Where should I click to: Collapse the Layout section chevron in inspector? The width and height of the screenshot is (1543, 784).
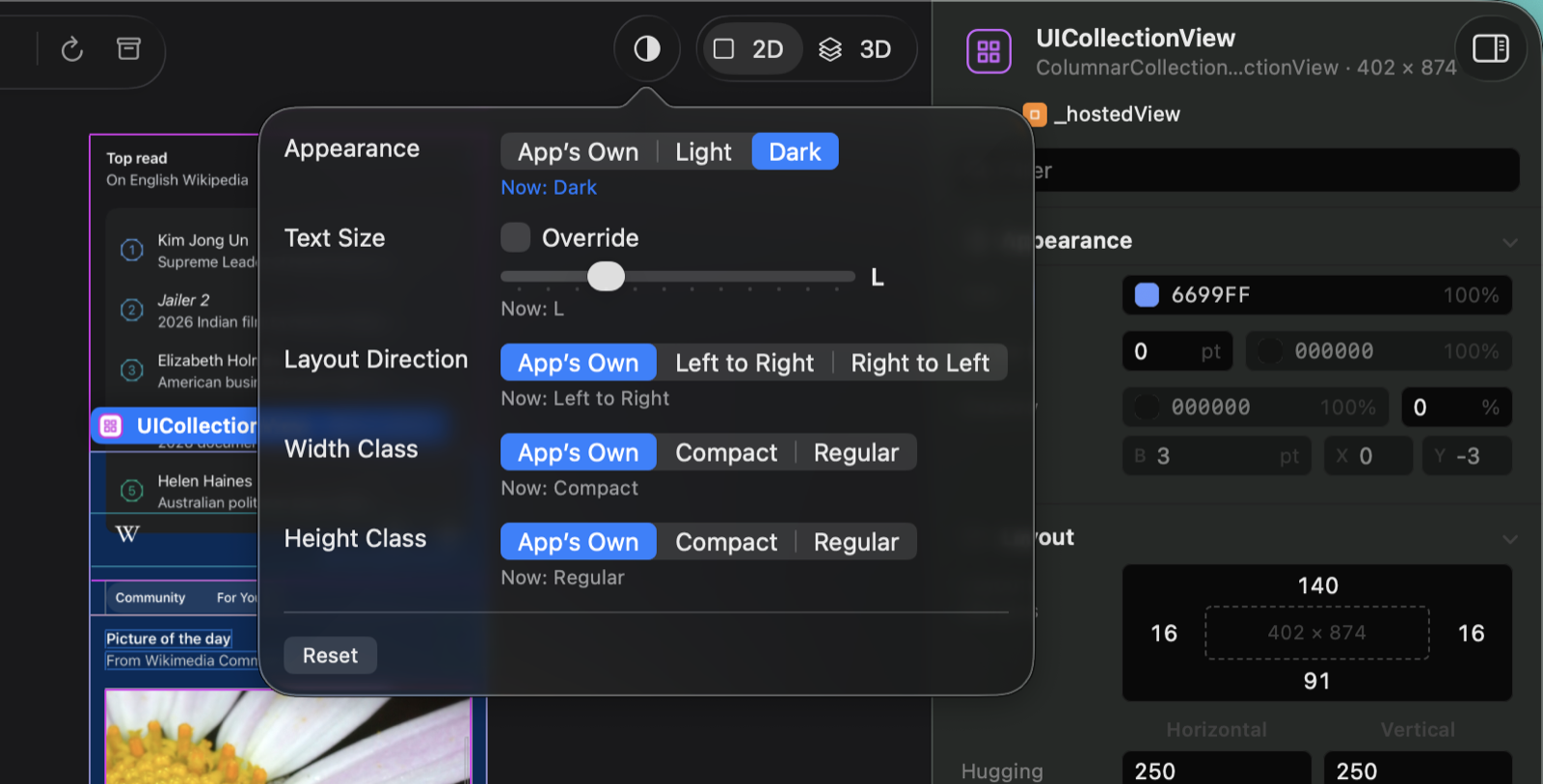tap(1510, 539)
